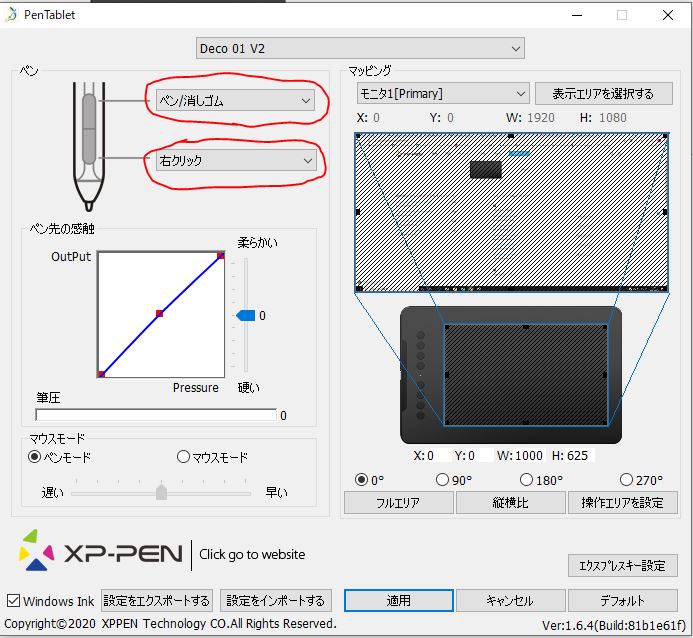Open エクスプレスキー設定
Screen dimensions: 693x638
[x=623, y=566]
